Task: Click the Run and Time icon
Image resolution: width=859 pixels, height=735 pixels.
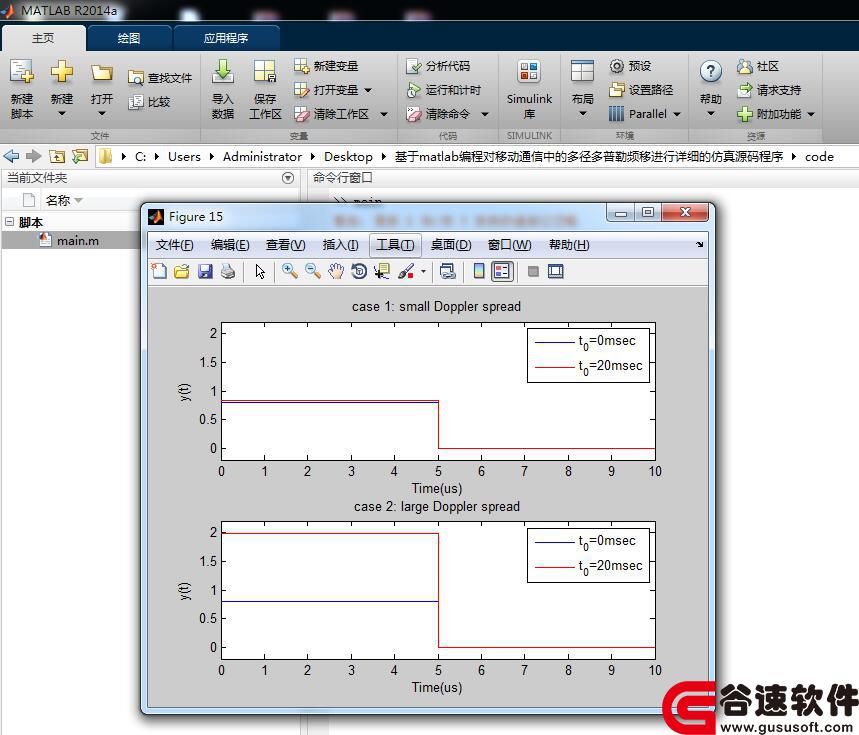Action: (414, 90)
